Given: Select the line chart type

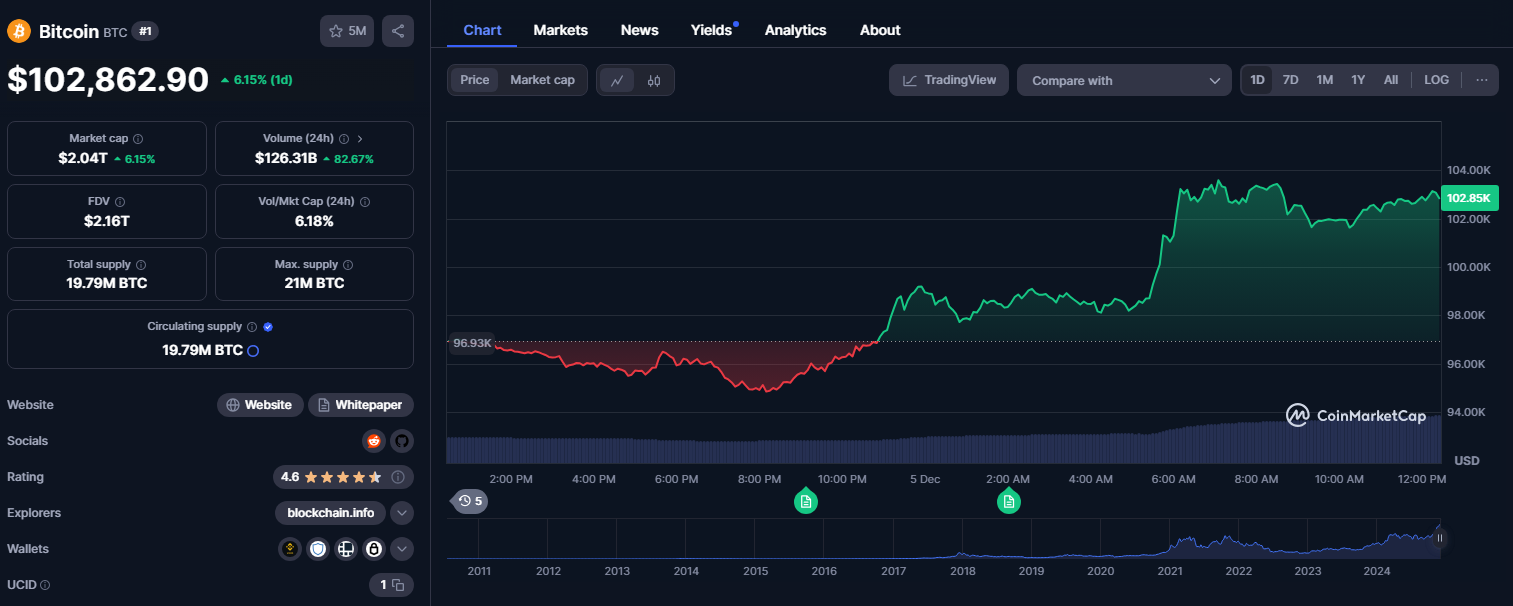Looking at the screenshot, I should click(618, 80).
